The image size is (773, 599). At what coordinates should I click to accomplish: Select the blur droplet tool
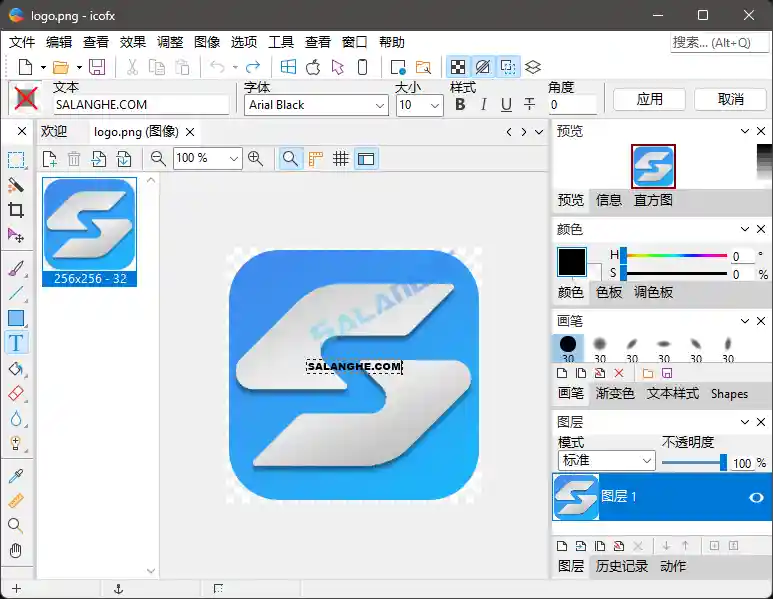16,419
